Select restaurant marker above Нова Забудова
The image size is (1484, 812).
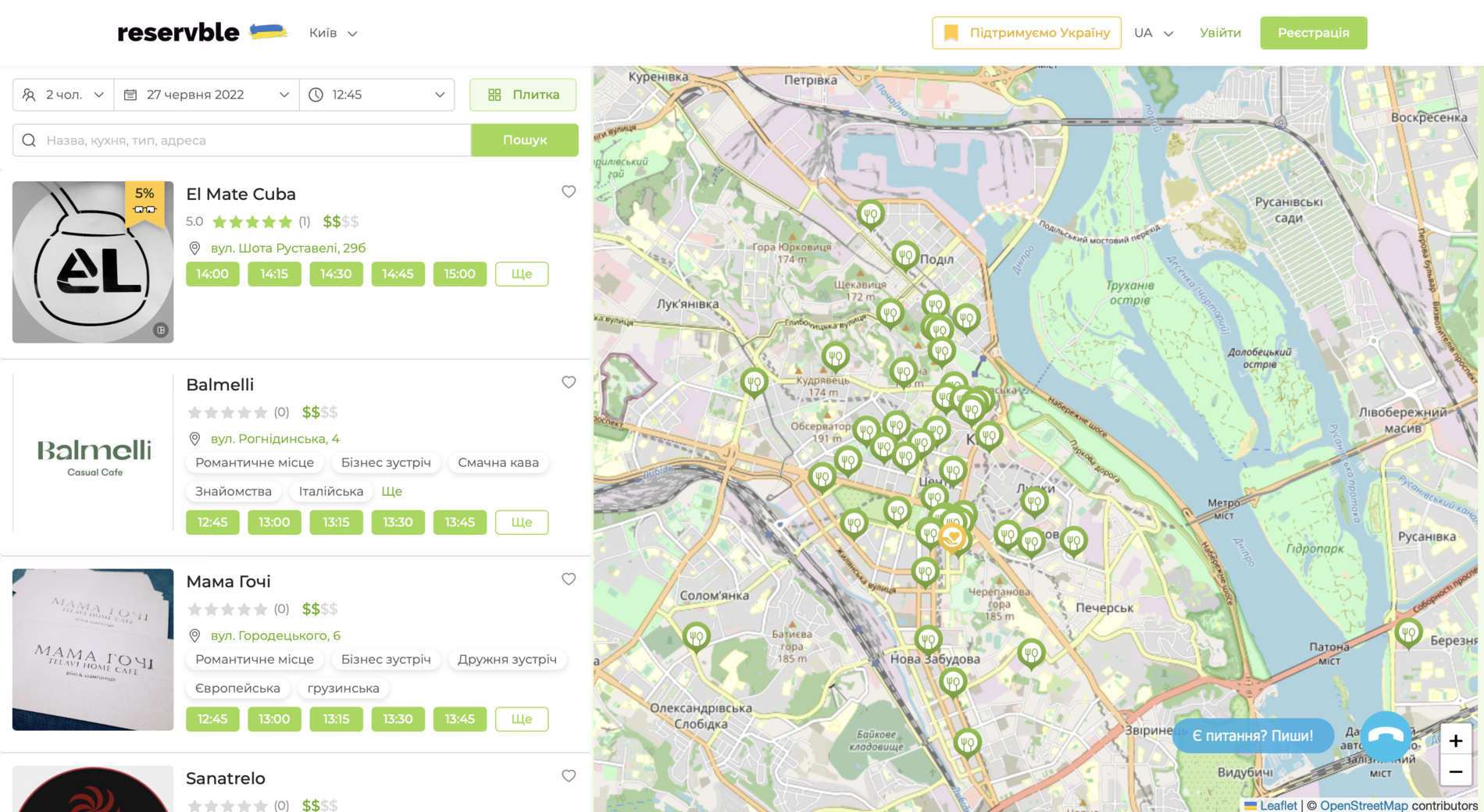928,640
